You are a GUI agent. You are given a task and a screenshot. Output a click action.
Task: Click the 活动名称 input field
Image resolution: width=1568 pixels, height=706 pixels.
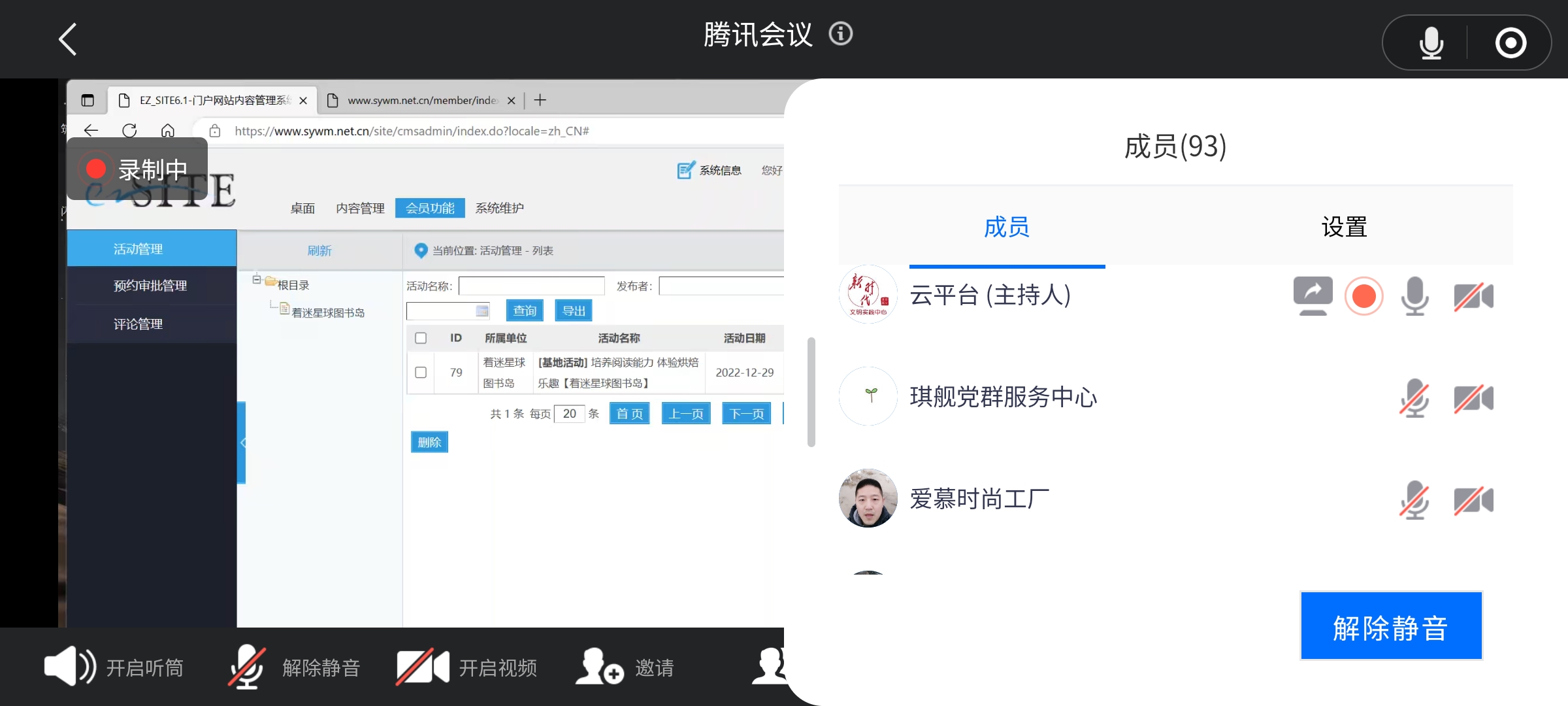(531, 286)
